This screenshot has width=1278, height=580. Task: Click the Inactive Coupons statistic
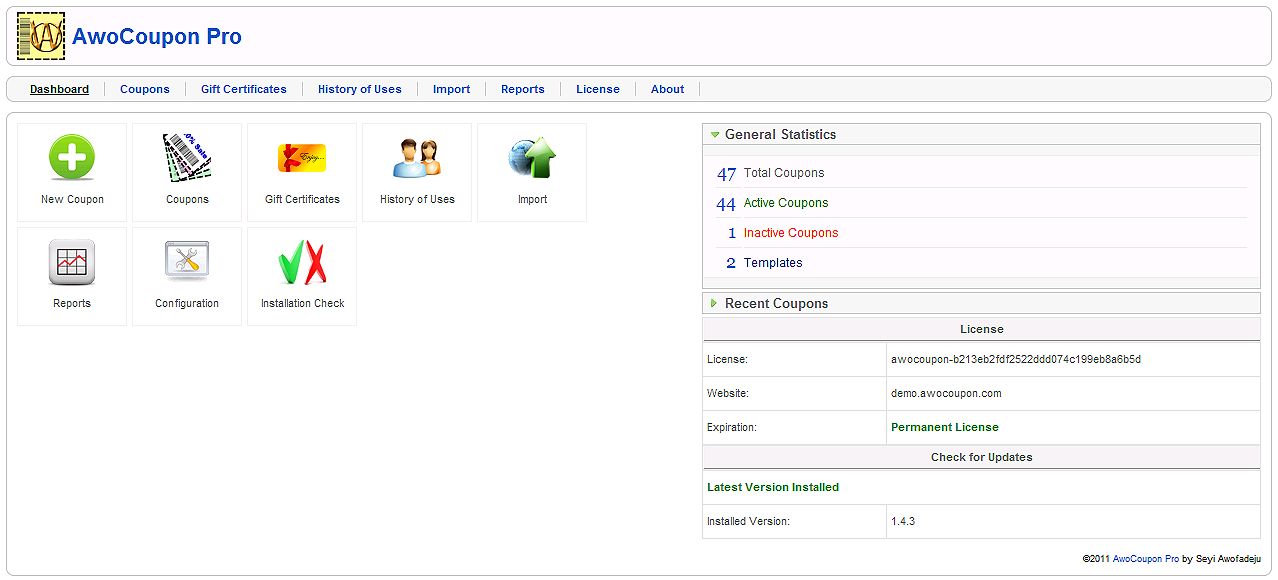pos(791,233)
